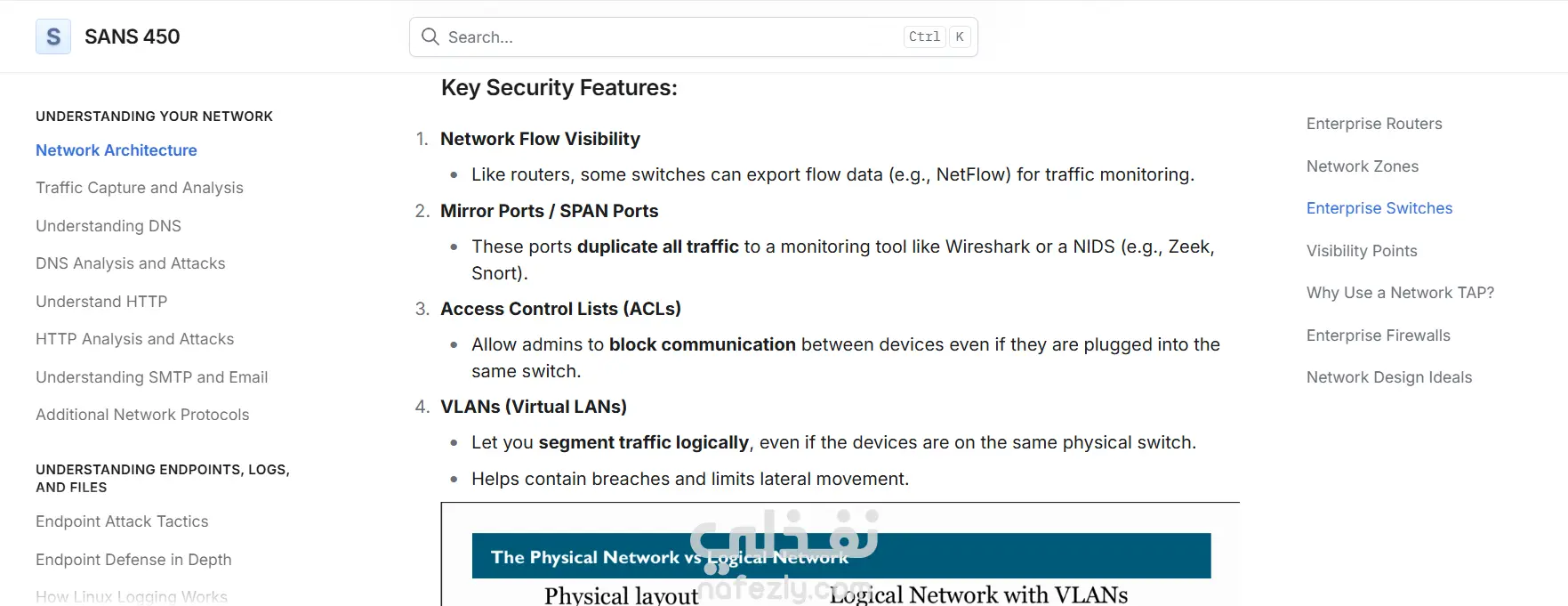The height and width of the screenshot is (606, 1568).
Task: Click the SANS 450 logo icon
Action: pos(53,37)
